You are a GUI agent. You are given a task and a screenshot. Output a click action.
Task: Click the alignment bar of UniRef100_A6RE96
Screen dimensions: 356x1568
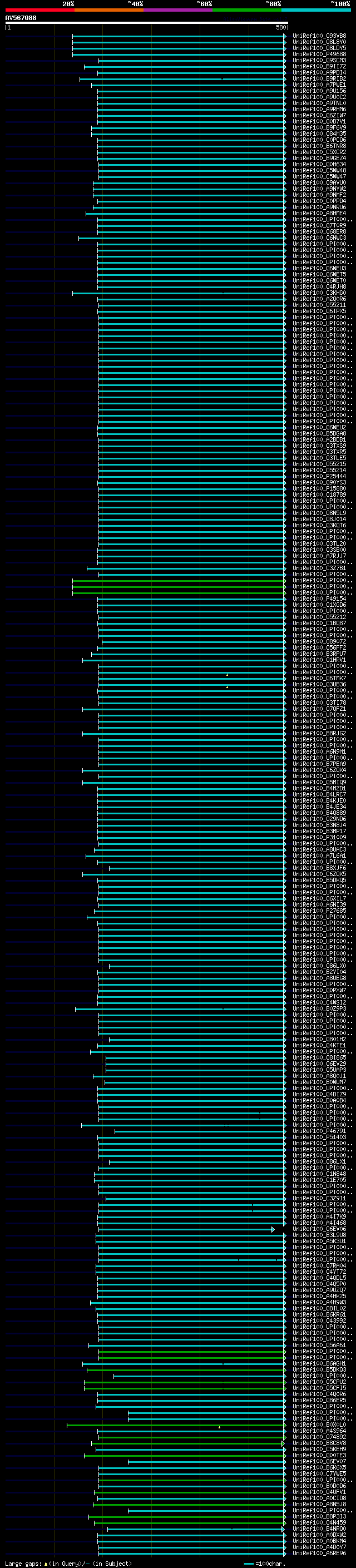click(192, 1554)
